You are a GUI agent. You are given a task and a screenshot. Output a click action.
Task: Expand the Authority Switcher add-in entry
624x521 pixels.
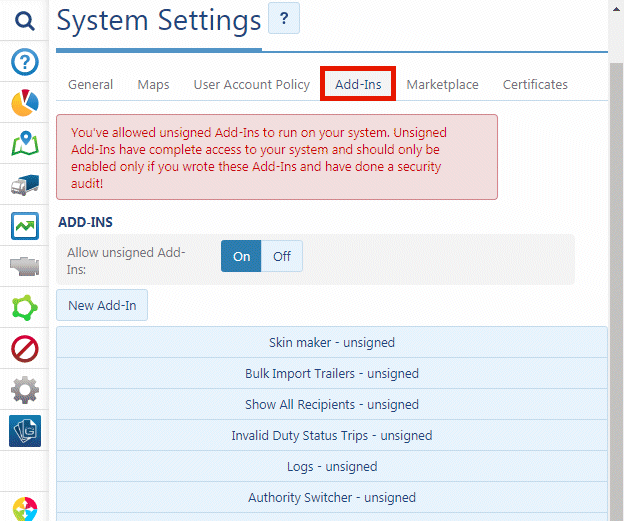point(332,497)
